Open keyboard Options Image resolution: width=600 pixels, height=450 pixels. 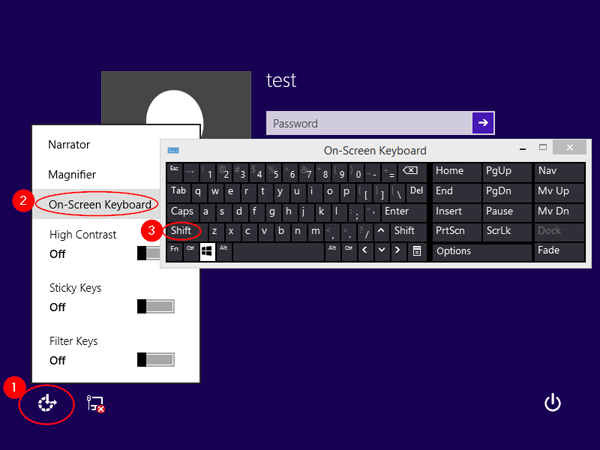pyautogui.click(x=480, y=250)
